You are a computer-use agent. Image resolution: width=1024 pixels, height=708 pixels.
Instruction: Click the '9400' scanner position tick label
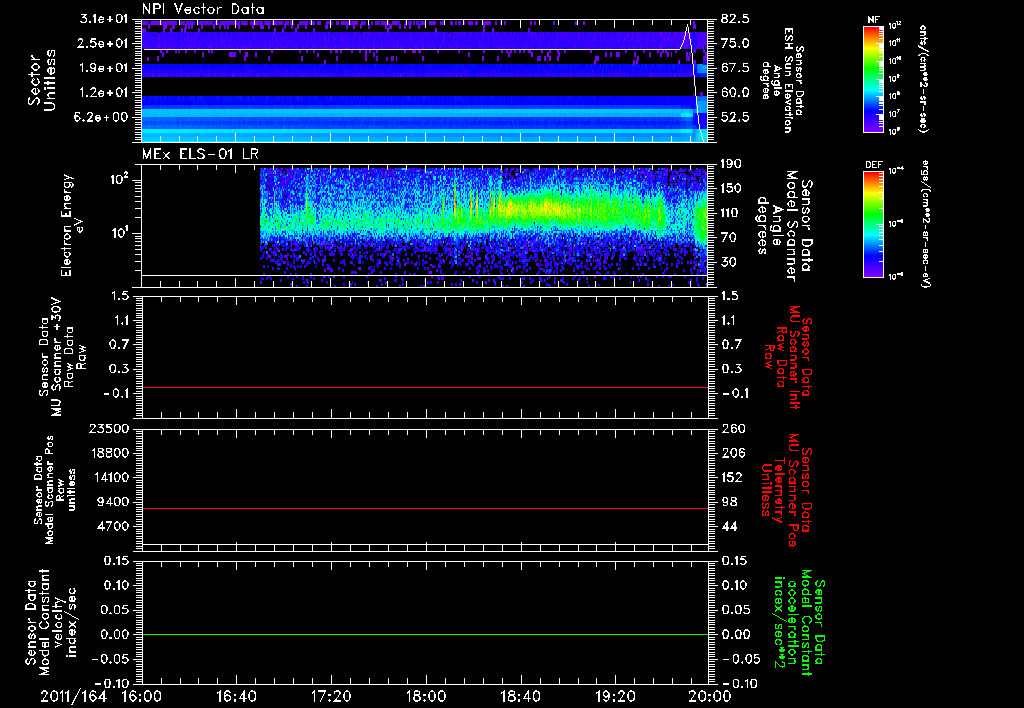click(114, 502)
